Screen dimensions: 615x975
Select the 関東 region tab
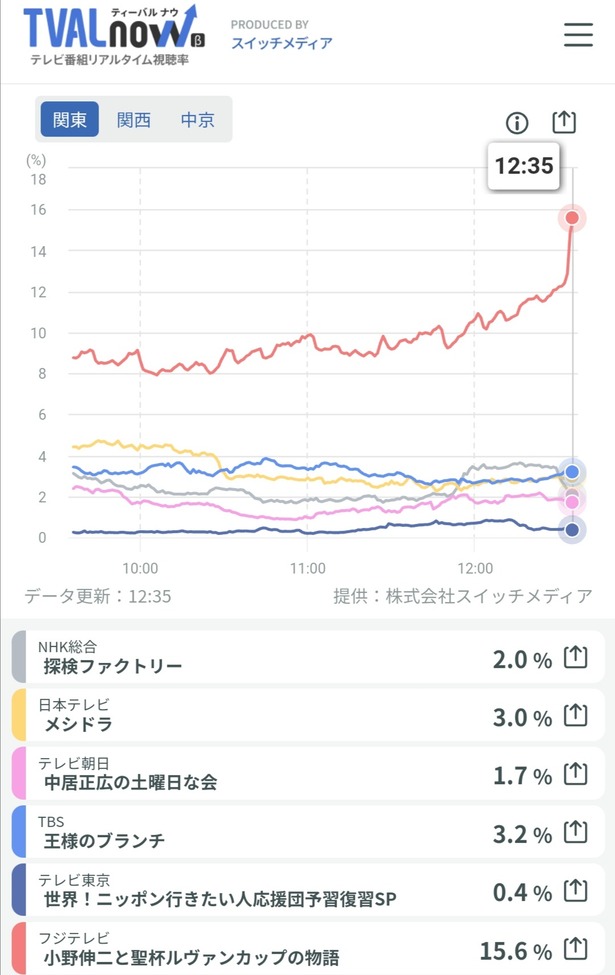tap(70, 119)
